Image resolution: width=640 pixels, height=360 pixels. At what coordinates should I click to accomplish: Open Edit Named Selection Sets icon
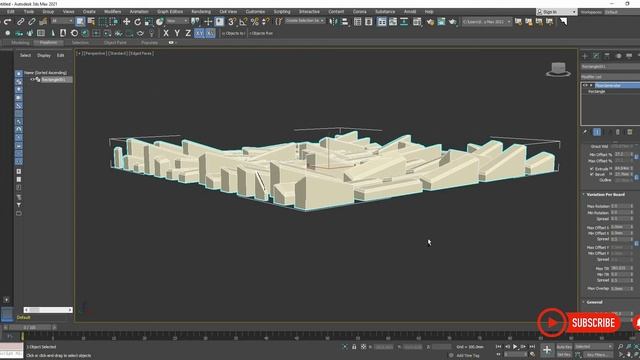click(278, 22)
